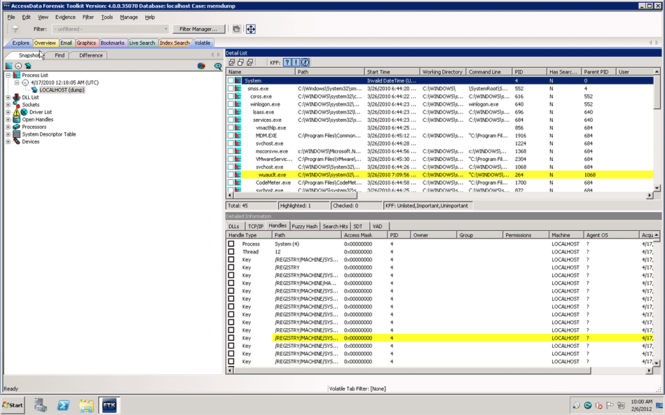Check the box for Process handle System (4)
This screenshot has width=665, height=415.
[x=231, y=244]
